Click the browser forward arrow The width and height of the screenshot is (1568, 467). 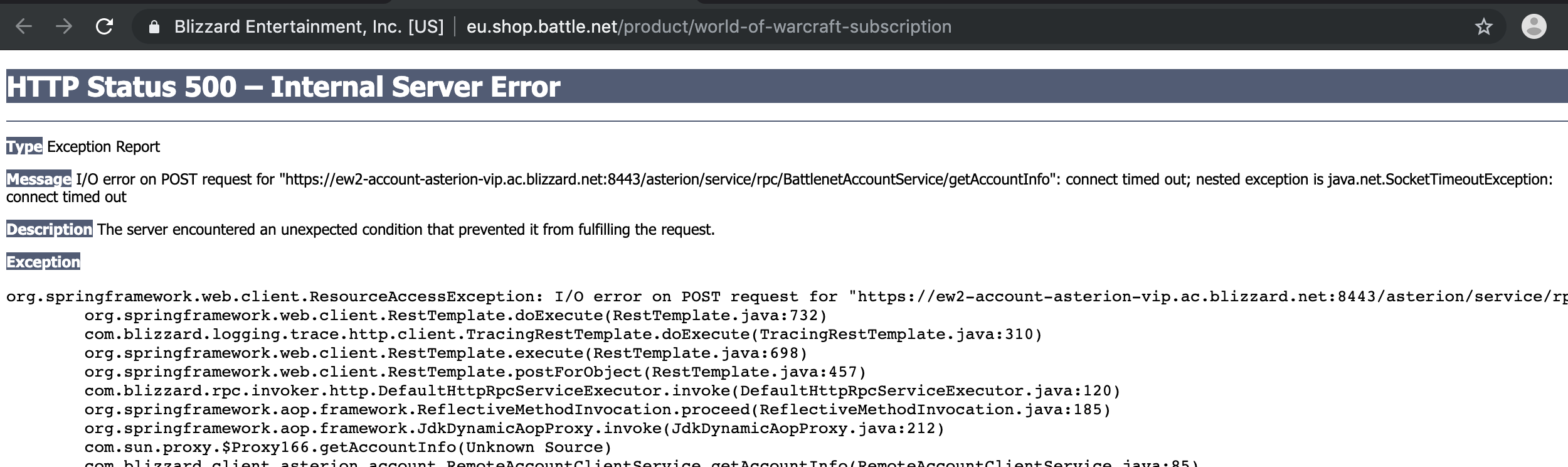pos(64,26)
